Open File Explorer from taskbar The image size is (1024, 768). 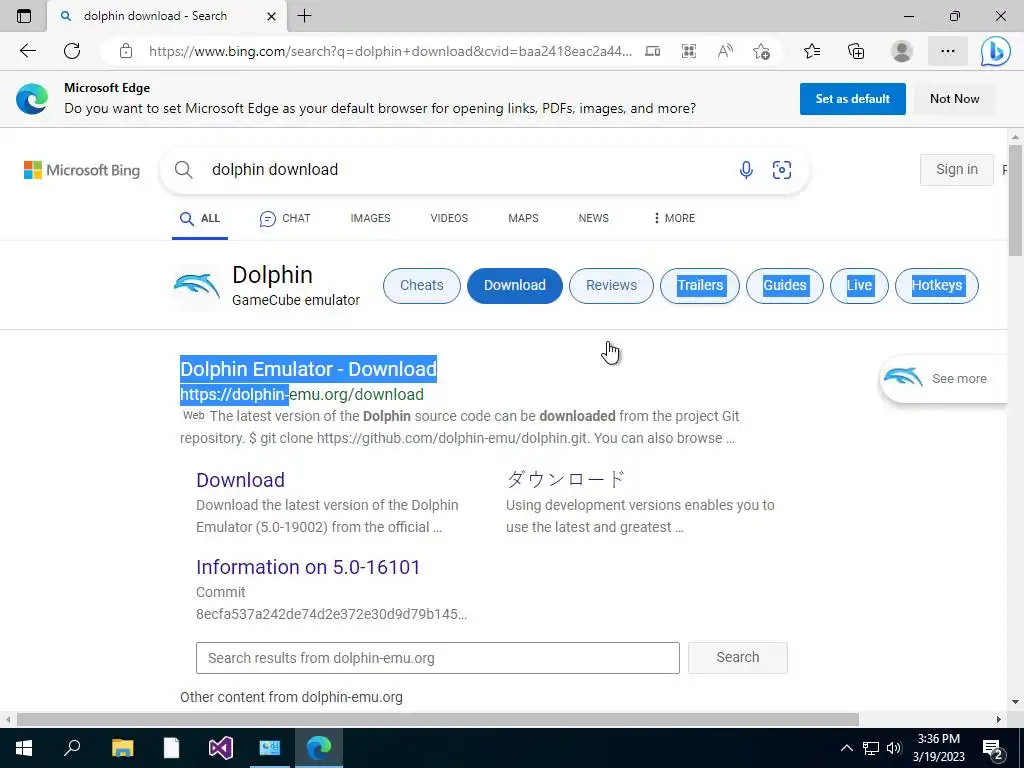coord(122,747)
